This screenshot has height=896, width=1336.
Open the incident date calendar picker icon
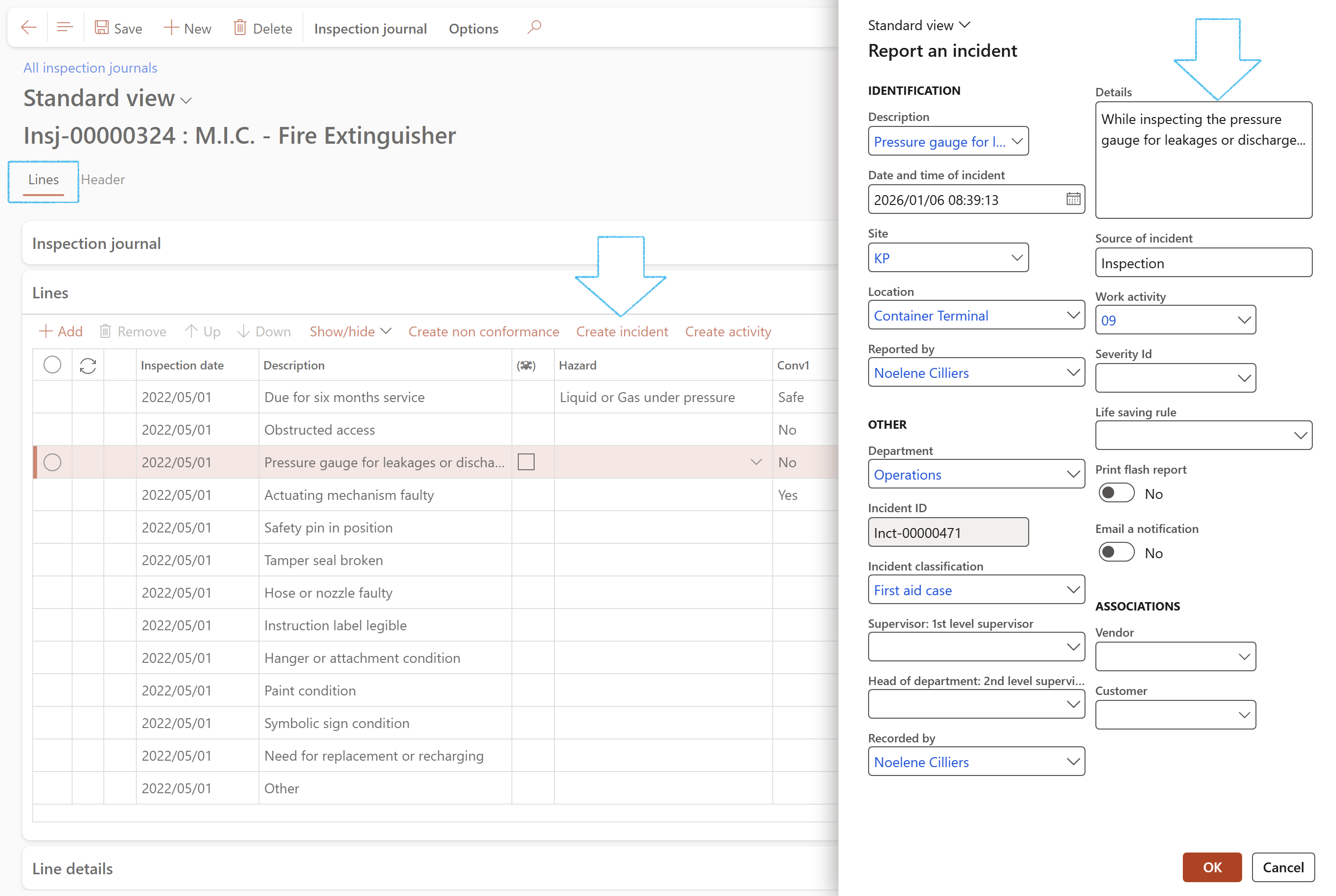pos(1073,200)
